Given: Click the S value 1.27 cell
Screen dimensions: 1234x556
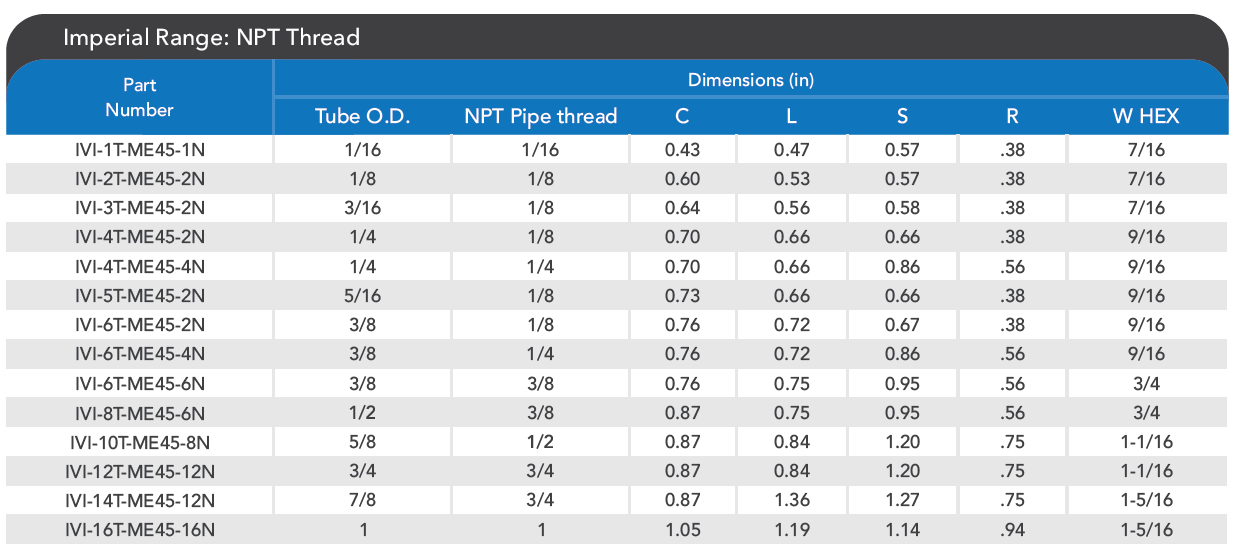Looking at the screenshot, I should click(x=902, y=500).
